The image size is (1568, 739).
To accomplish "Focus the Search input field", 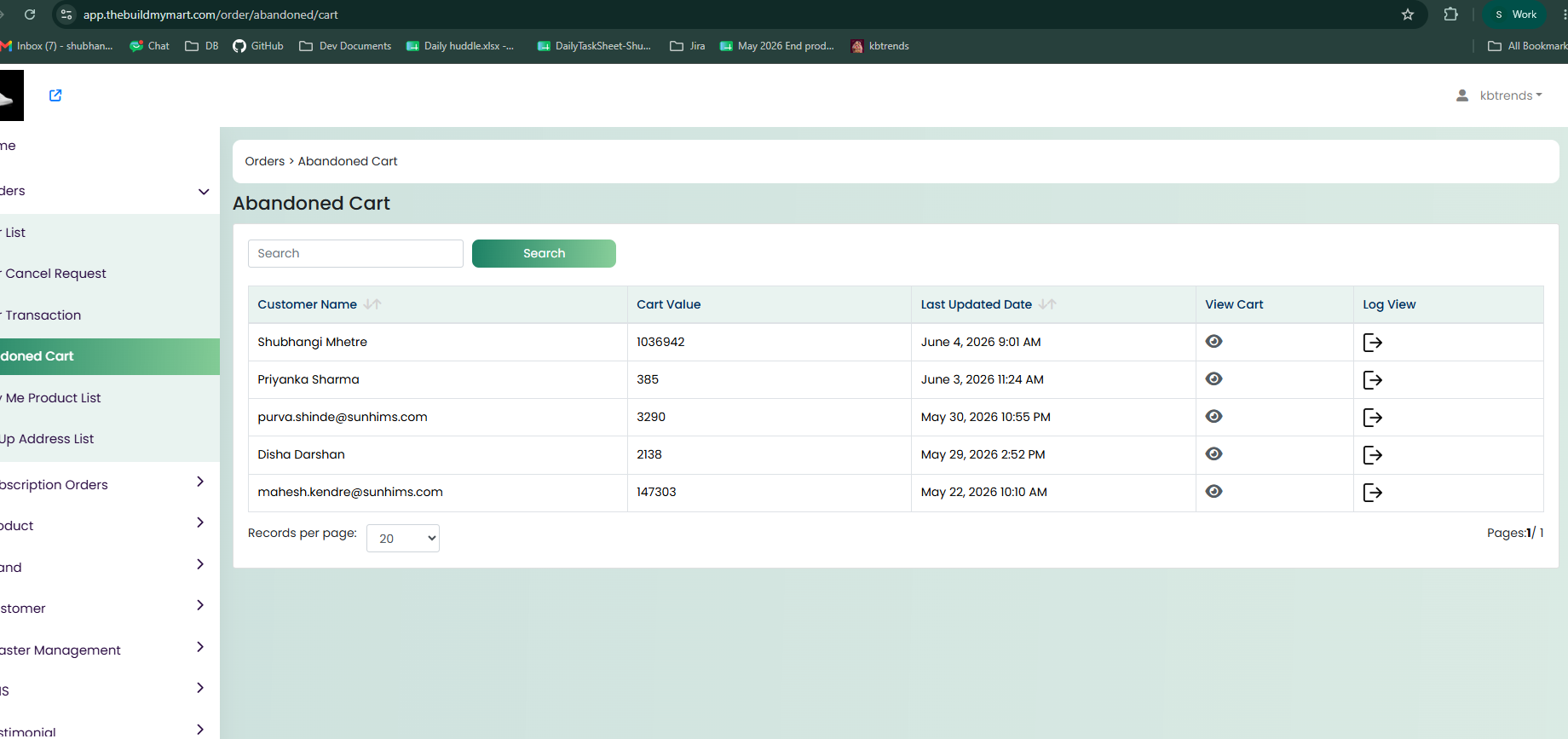I will tap(355, 253).
